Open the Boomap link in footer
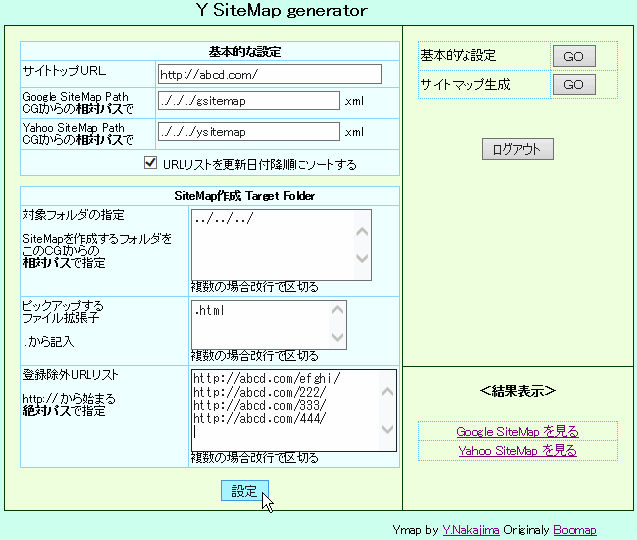The image size is (637, 540). [574, 530]
